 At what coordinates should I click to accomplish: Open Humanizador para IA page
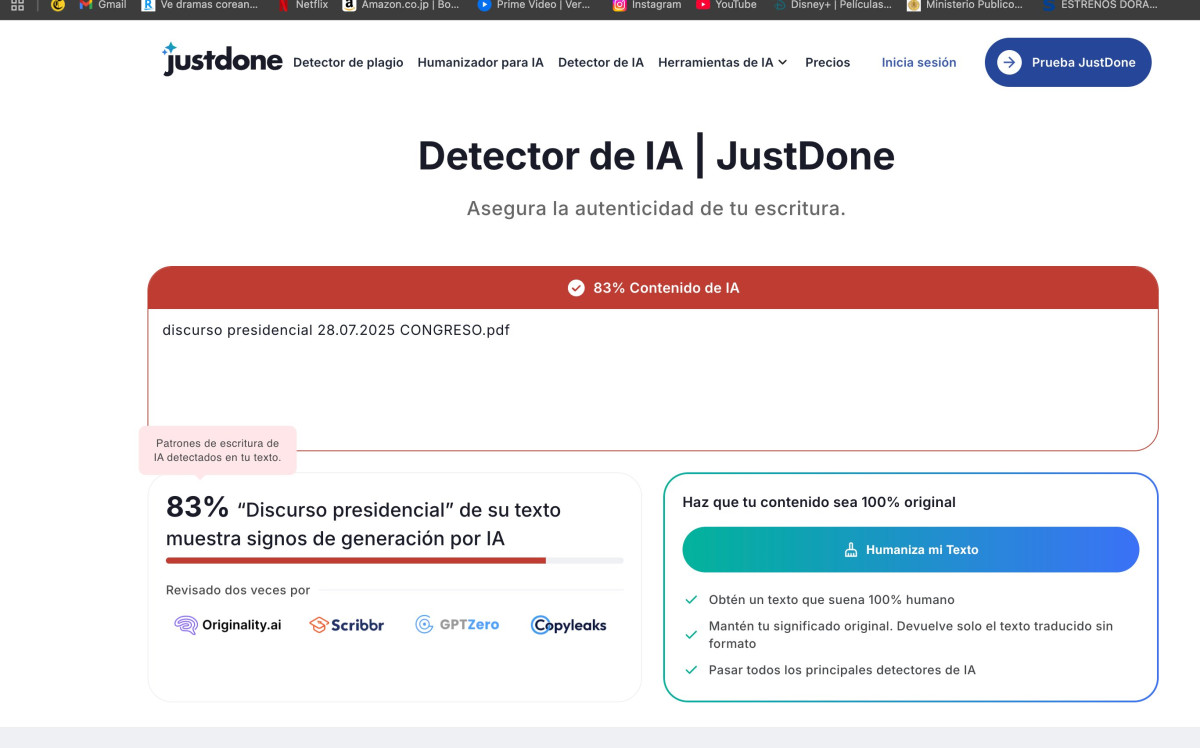point(481,62)
